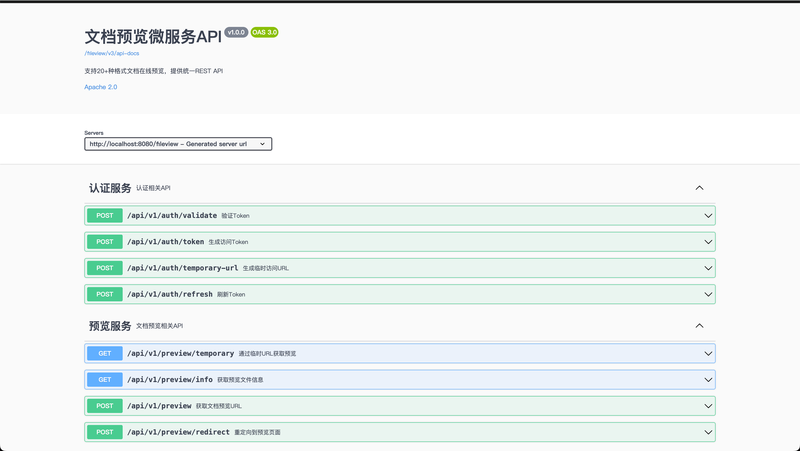800x451 pixels.
Task: Select the 认证服务 tag heading
Action: tap(110, 188)
